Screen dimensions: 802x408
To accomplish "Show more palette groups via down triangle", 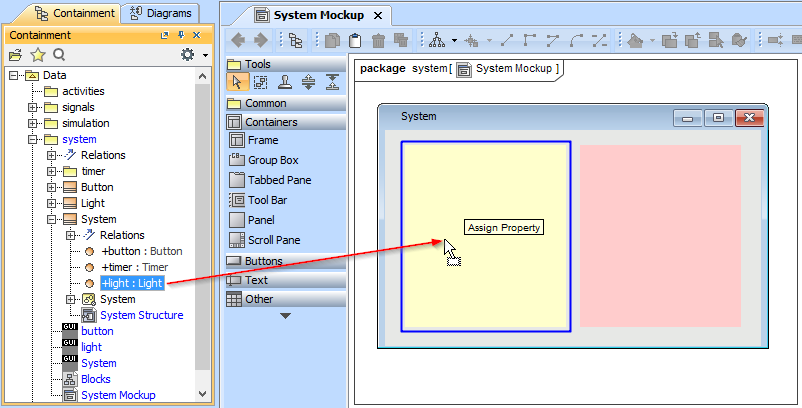I will tap(285, 316).
